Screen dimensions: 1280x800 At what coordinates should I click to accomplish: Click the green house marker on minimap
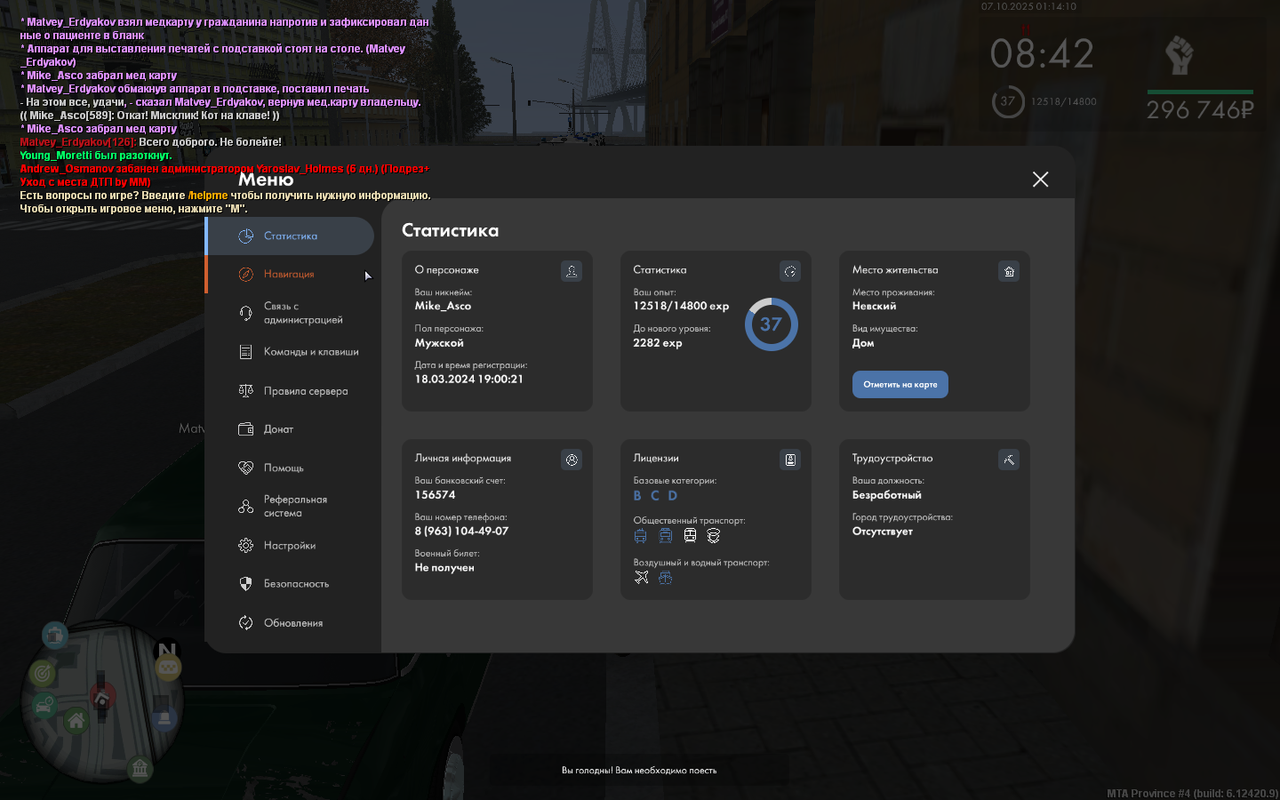click(x=76, y=720)
